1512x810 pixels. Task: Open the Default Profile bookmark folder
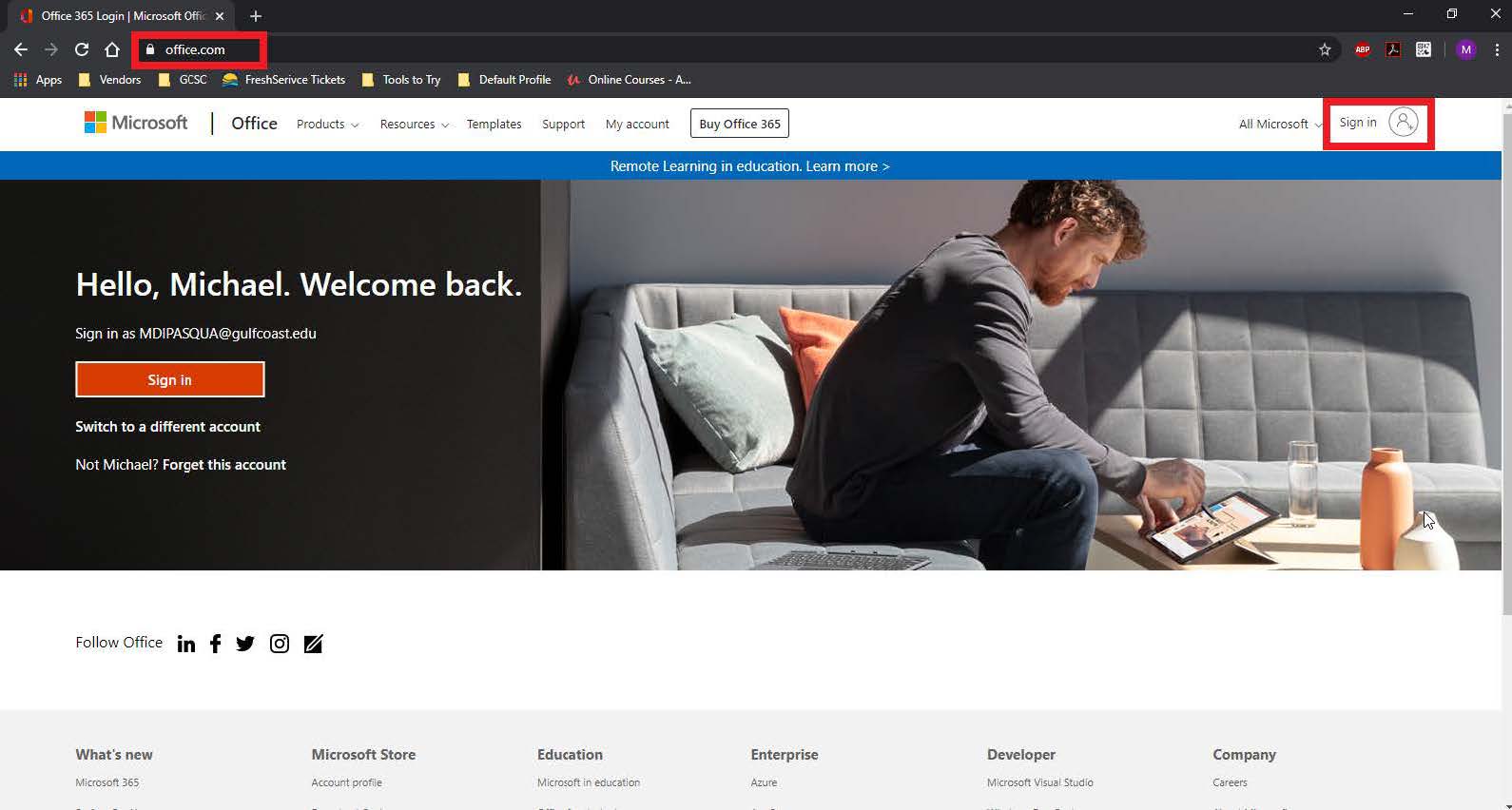click(504, 80)
